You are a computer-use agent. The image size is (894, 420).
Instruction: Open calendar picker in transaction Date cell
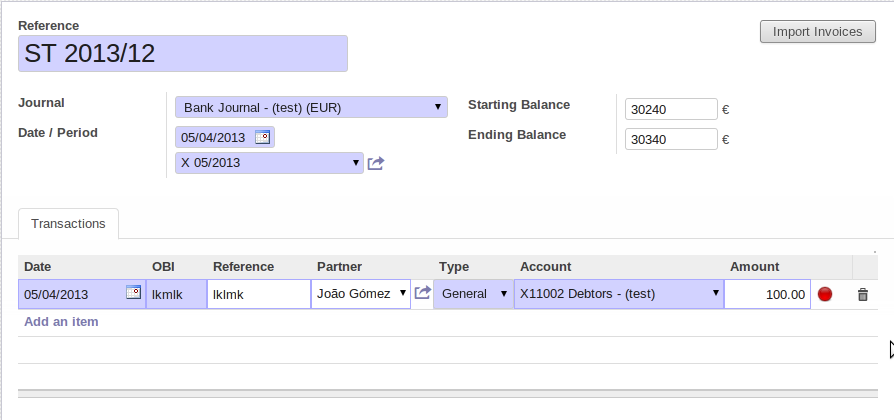(x=133, y=293)
